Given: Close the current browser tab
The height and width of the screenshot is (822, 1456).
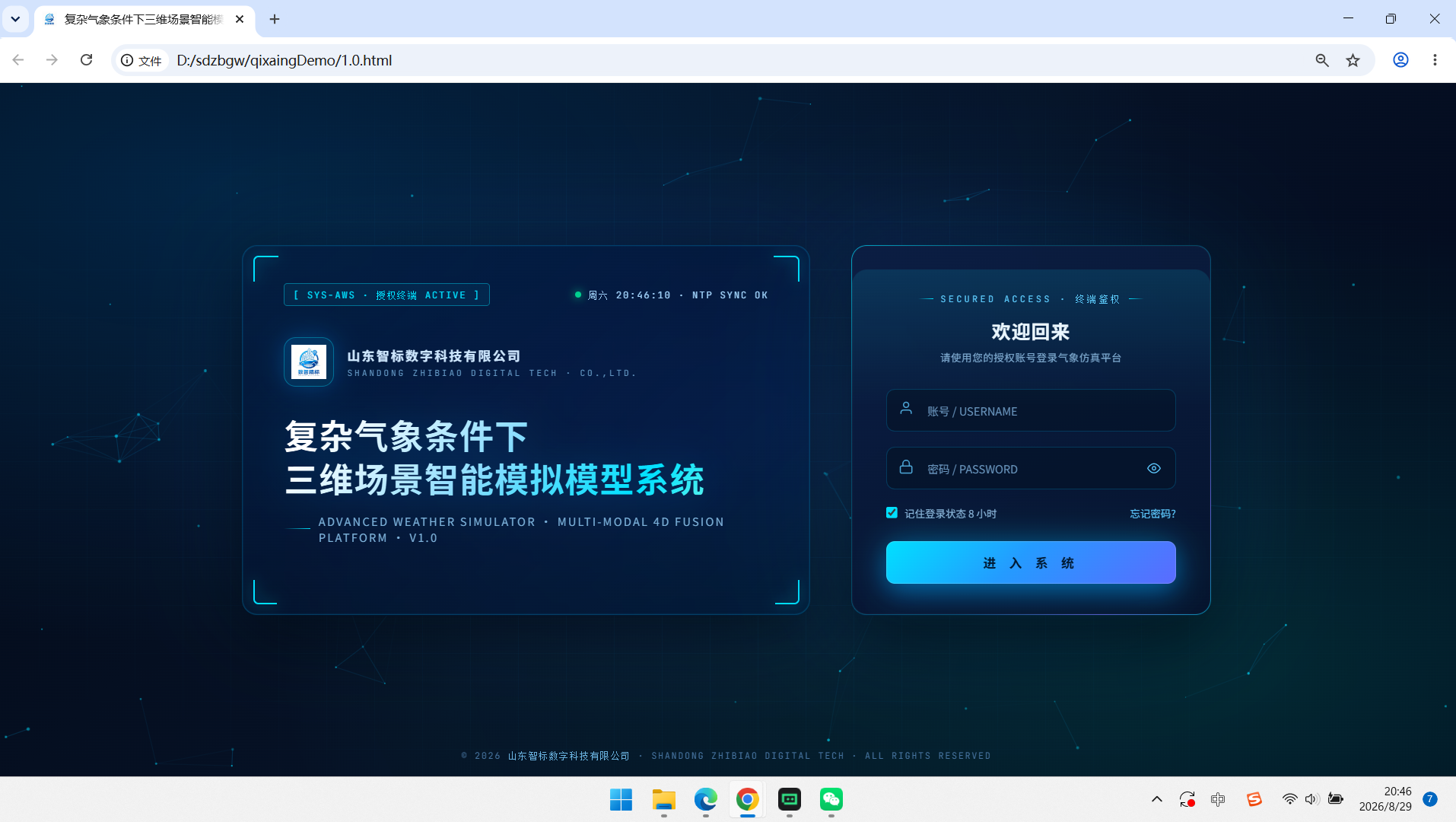Looking at the screenshot, I should coord(240,19).
